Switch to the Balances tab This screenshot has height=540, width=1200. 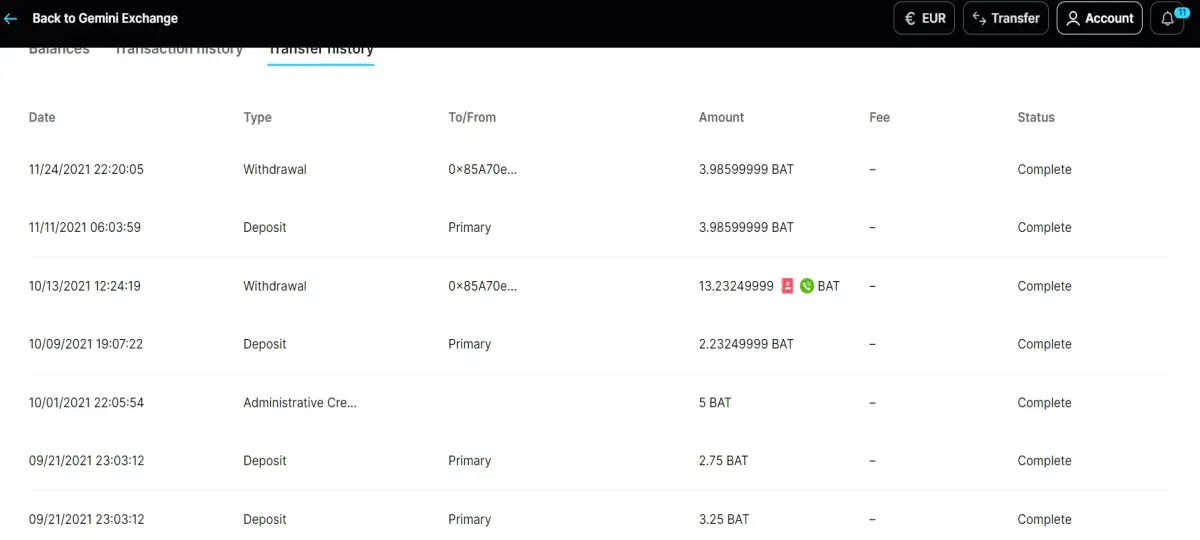[59, 50]
